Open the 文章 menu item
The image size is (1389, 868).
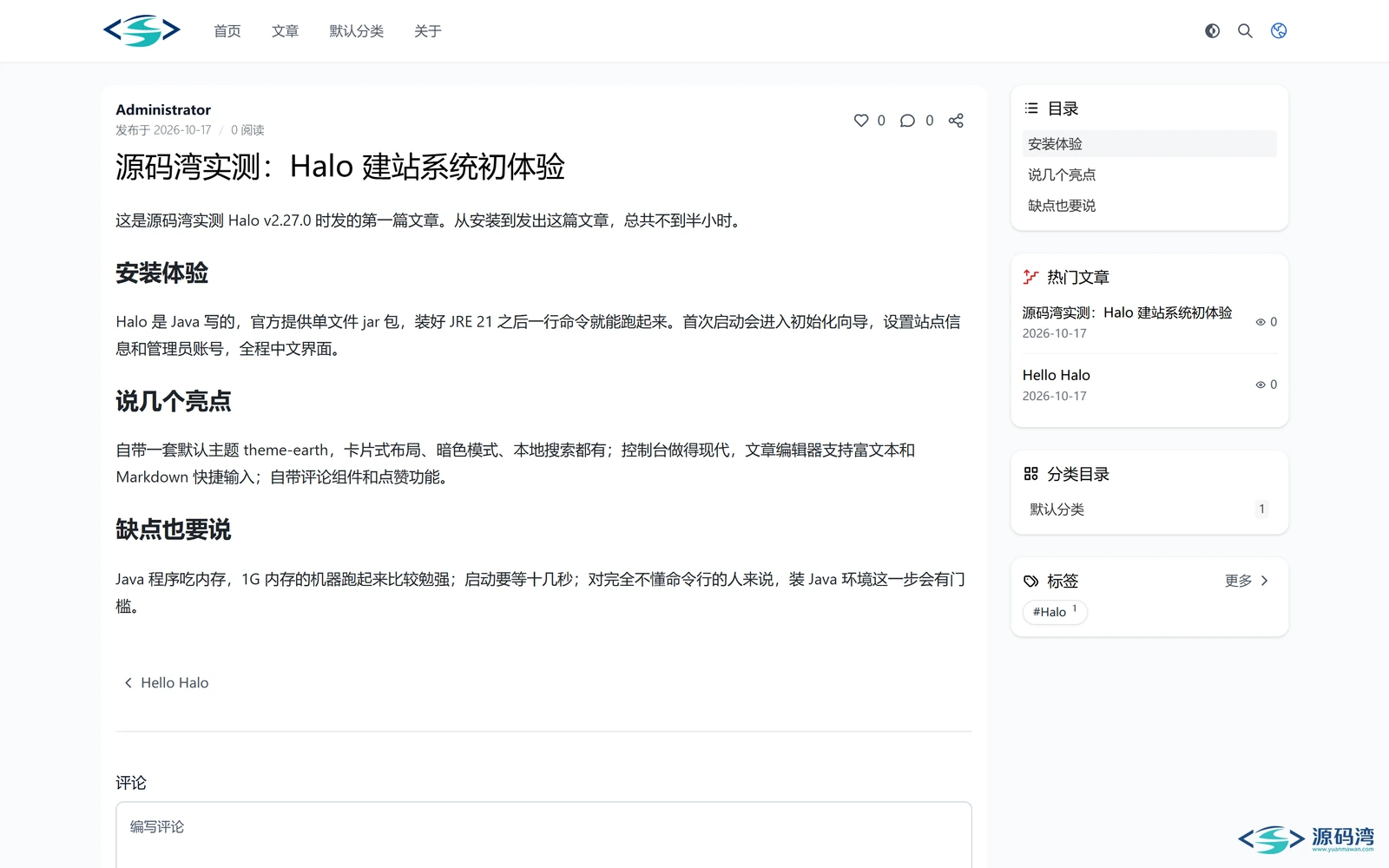[x=285, y=31]
